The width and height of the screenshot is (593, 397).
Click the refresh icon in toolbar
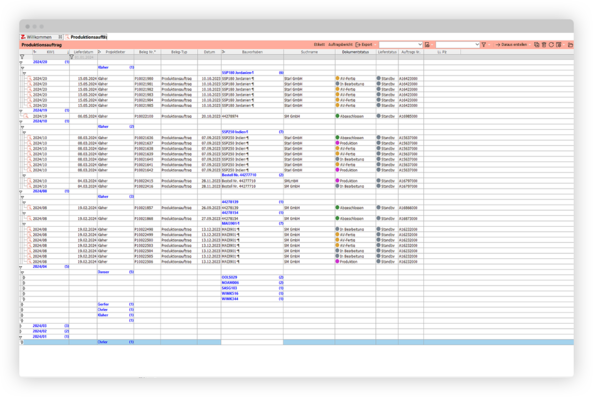pyautogui.click(x=551, y=45)
